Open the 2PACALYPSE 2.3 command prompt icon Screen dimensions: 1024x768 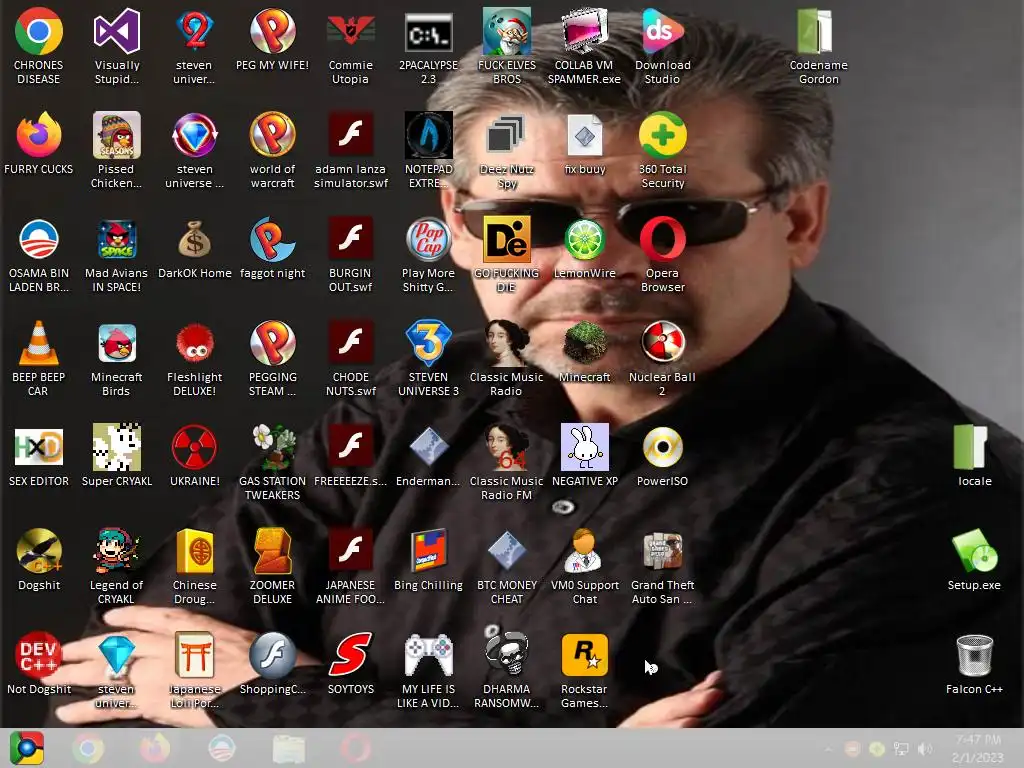coord(428,31)
